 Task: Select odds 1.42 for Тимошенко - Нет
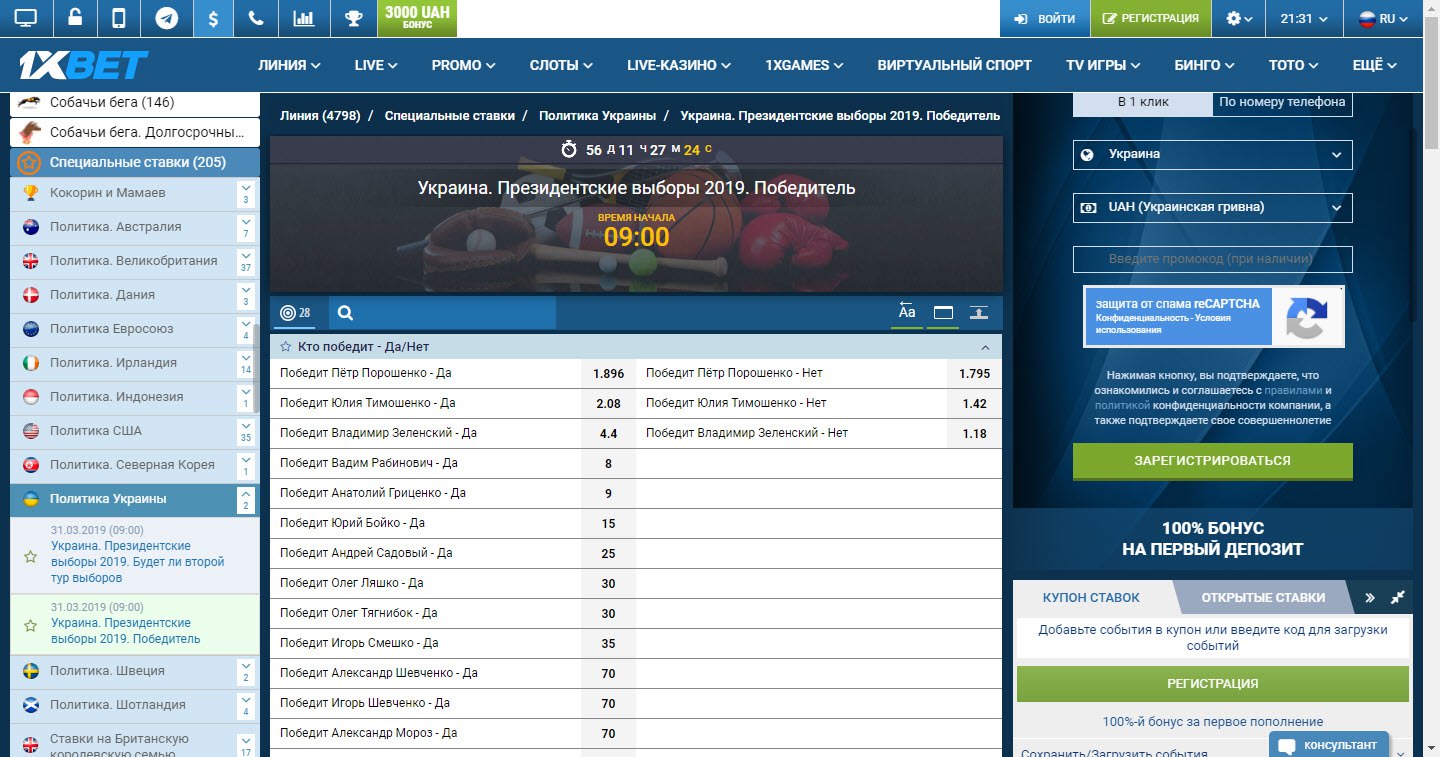974,404
